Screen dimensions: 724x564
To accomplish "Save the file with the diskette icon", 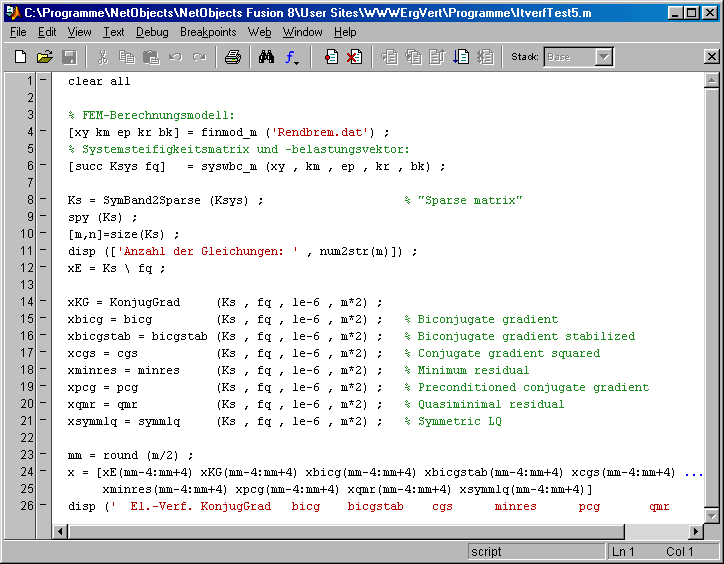I will [70, 57].
